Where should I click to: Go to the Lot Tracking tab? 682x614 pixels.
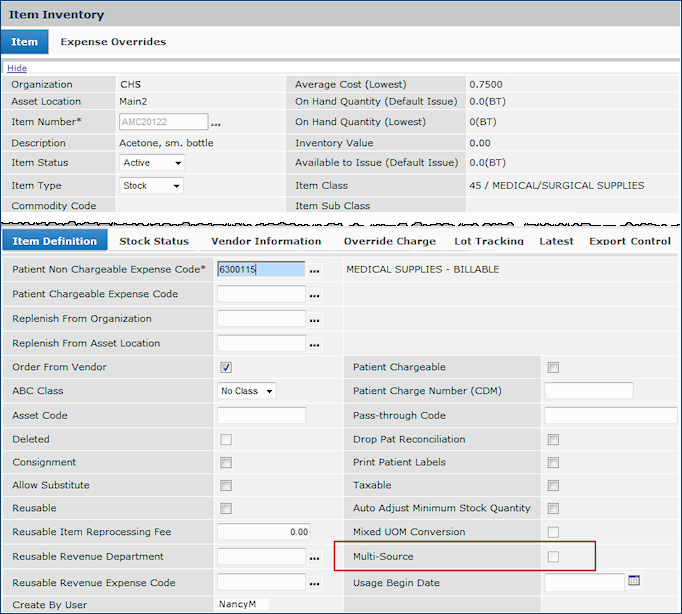tap(488, 241)
